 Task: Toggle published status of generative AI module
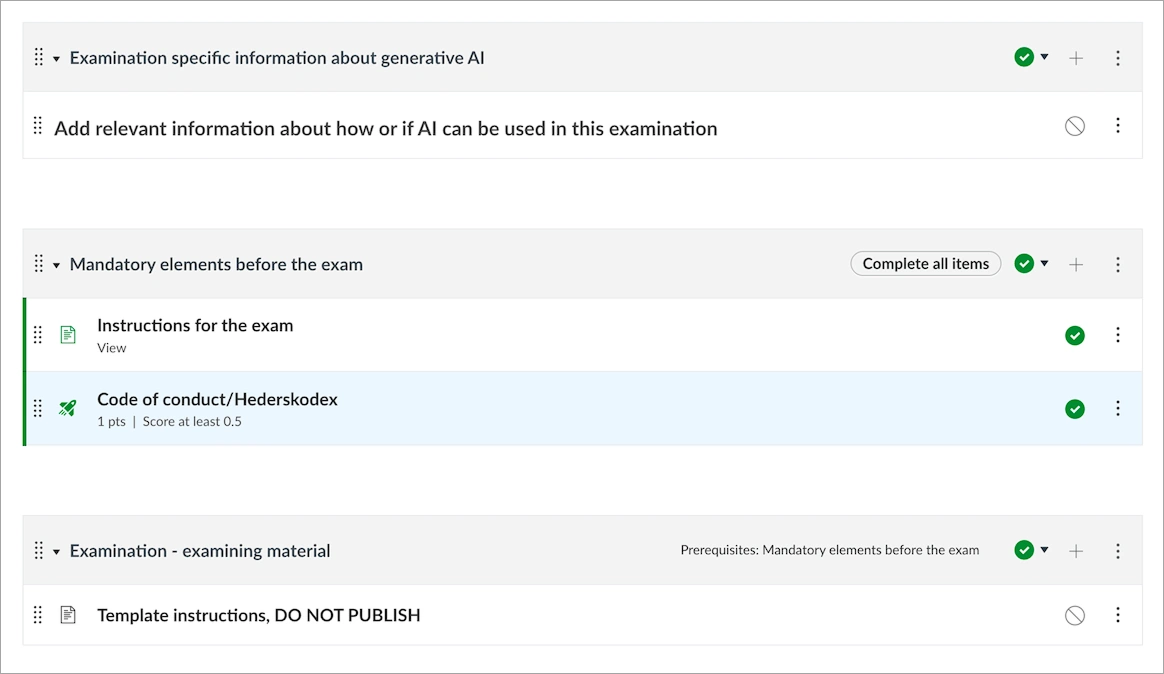[x=1024, y=57]
